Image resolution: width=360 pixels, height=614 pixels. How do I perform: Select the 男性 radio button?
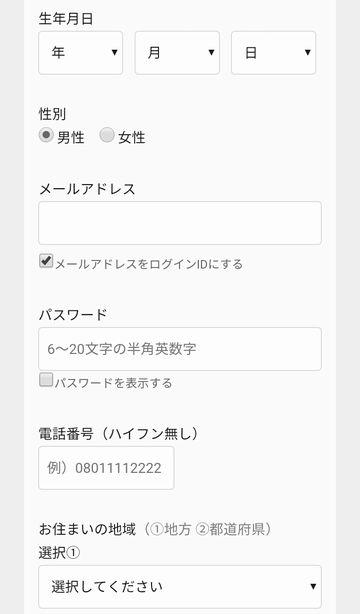click(x=46, y=135)
